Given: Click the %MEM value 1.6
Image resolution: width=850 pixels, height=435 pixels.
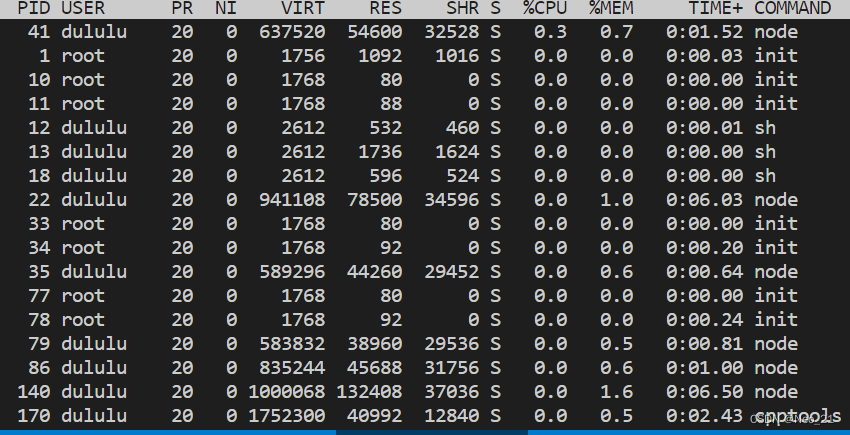Looking at the screenshot, I should (616, 392).
